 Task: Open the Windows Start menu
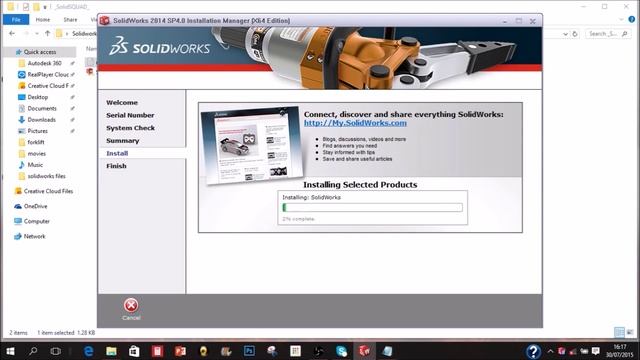(x=10, y=351)
